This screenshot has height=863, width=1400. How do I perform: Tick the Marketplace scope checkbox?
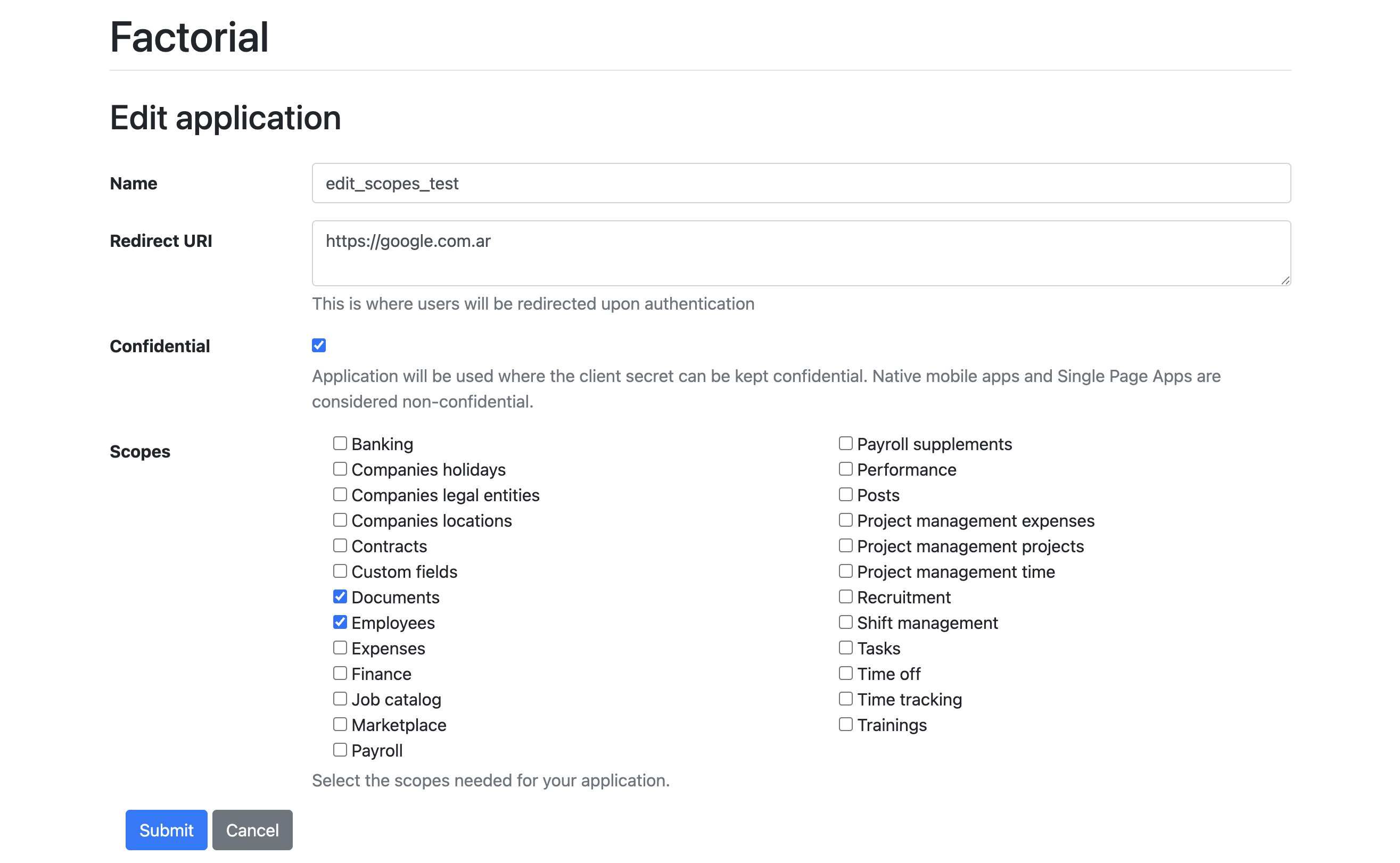point(340,724)
